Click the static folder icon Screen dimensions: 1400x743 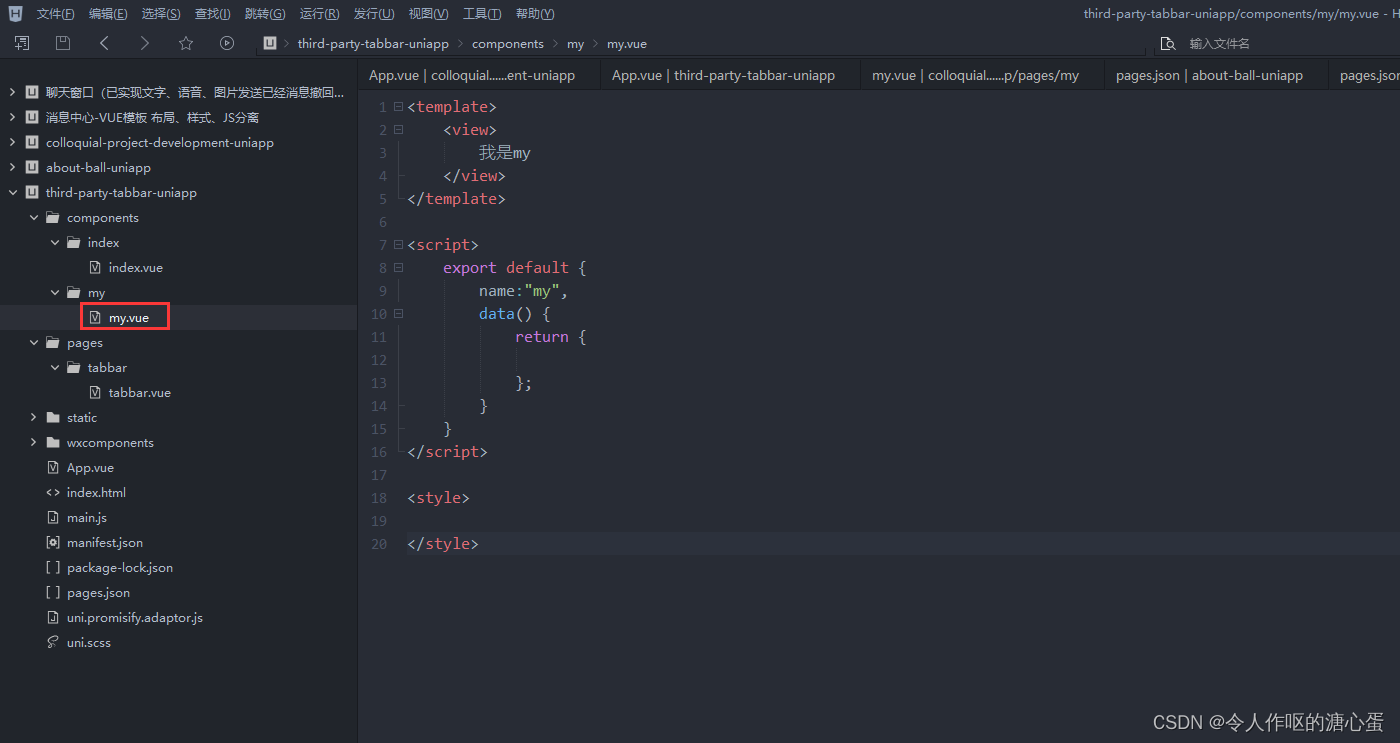(x=53, y=418)
